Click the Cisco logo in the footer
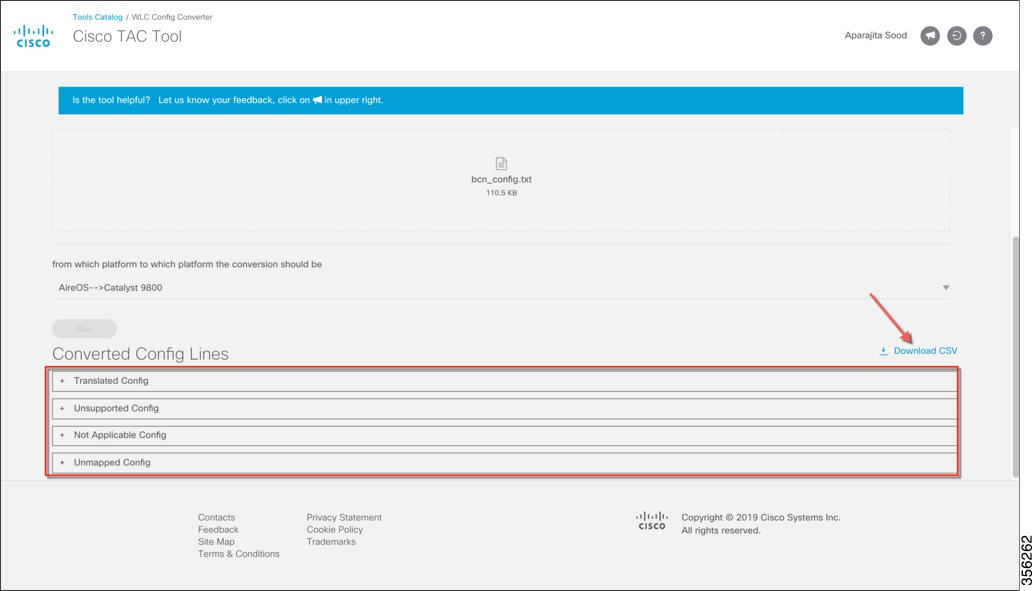The height and width of the screenshot is (591, 1035). 651,520
